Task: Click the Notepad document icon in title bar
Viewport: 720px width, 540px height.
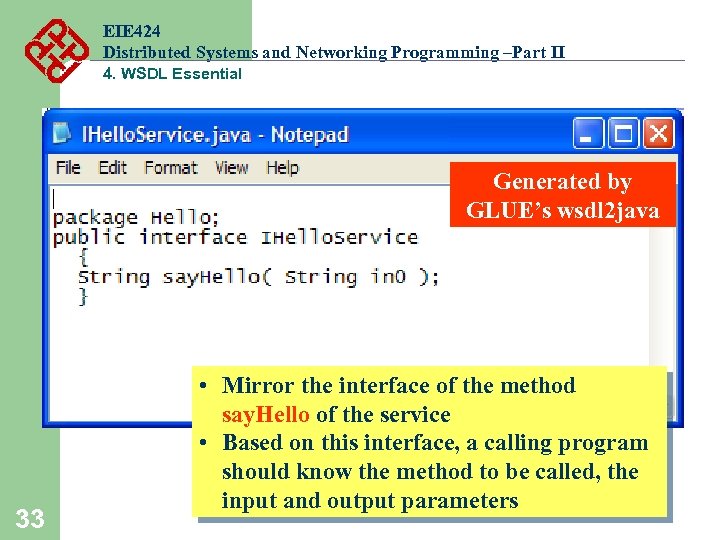Action: (x=62, y=133)
